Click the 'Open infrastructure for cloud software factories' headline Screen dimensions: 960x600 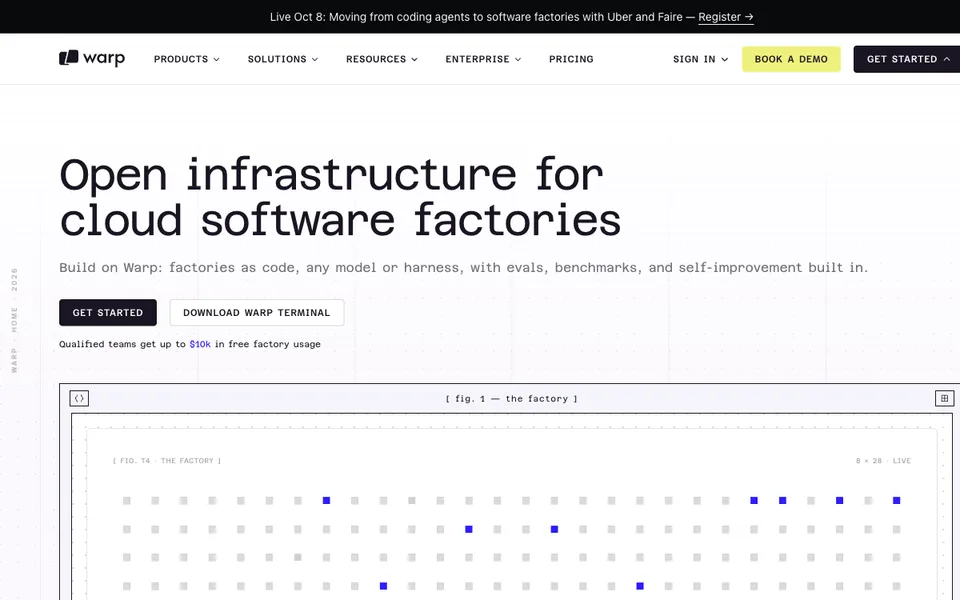coord(340,197)
